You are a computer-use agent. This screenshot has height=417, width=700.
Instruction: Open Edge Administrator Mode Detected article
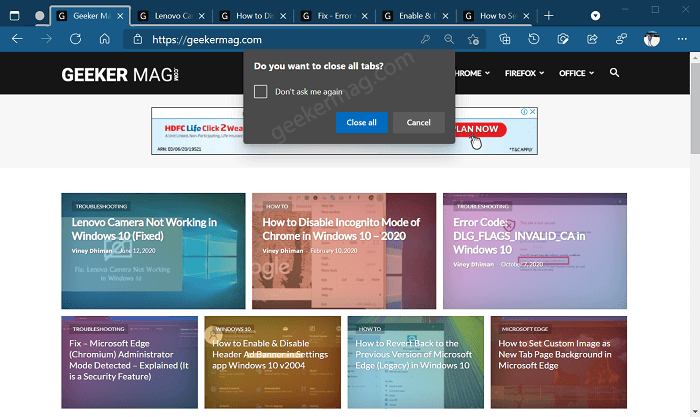[129, 360]
